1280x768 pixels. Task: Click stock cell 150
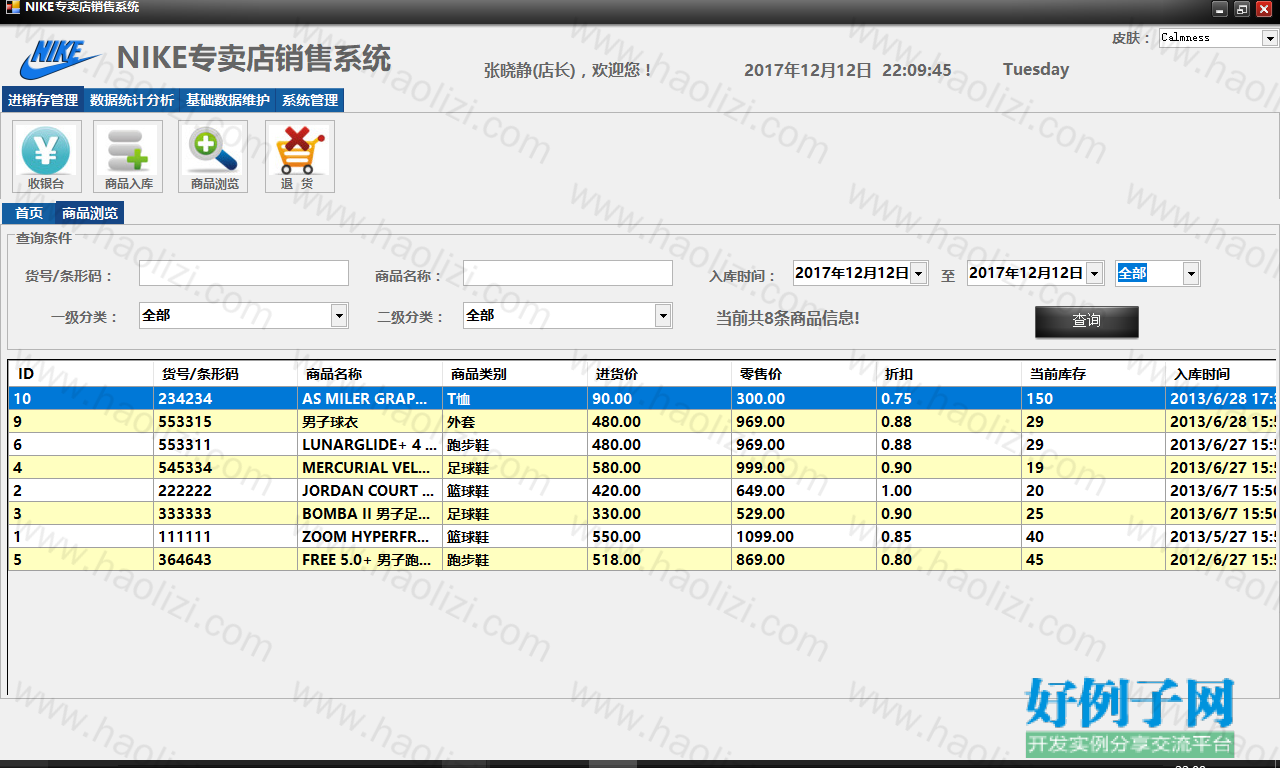coord(1093,398)
